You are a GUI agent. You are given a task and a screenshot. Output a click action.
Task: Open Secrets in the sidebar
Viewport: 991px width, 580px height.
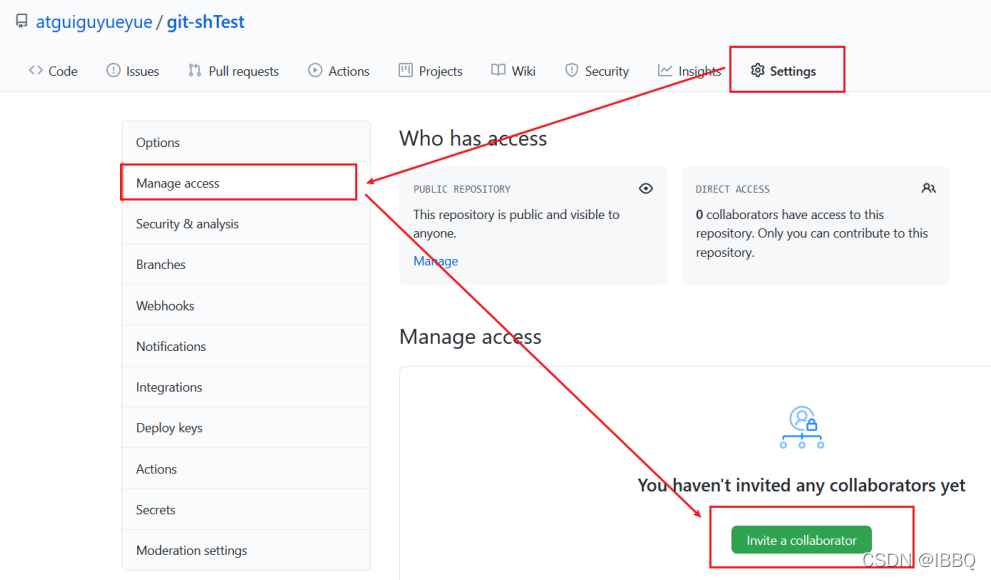point(246,509)
